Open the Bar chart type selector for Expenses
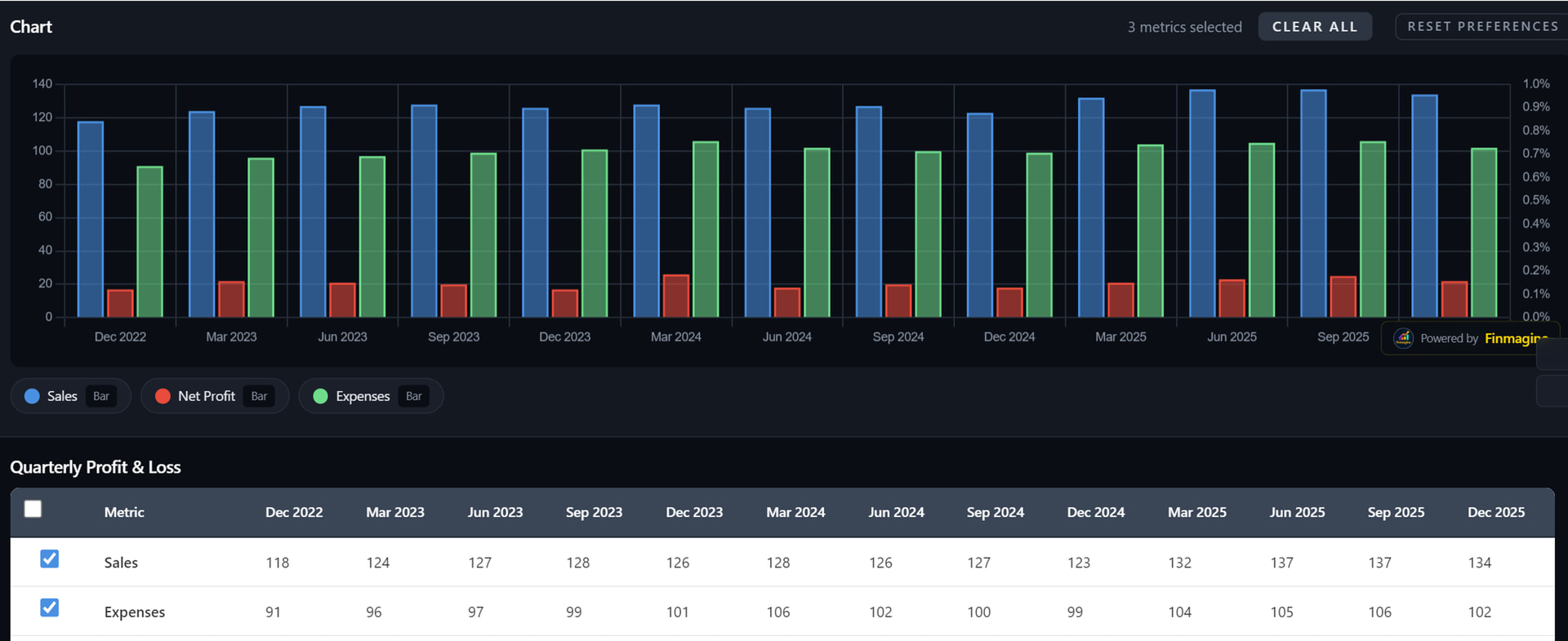 [x=414, y=396]
